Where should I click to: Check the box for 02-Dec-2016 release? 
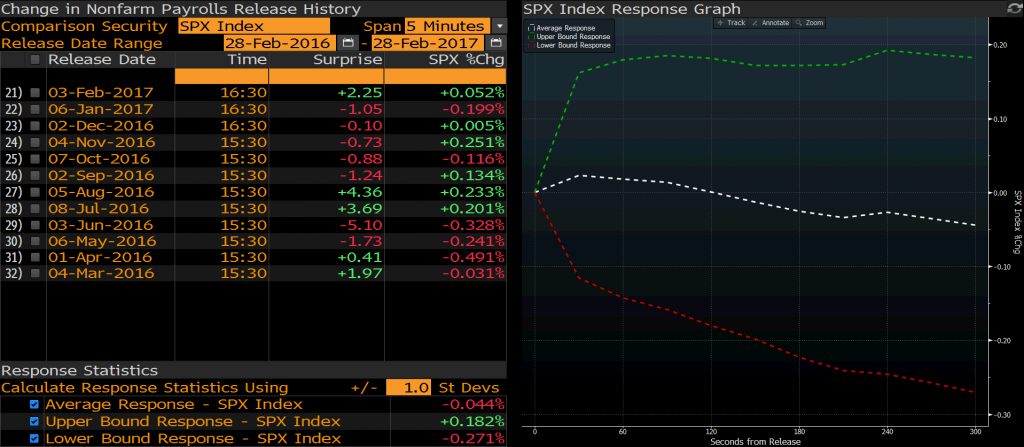pyautogui.click(x=35, y=125)
